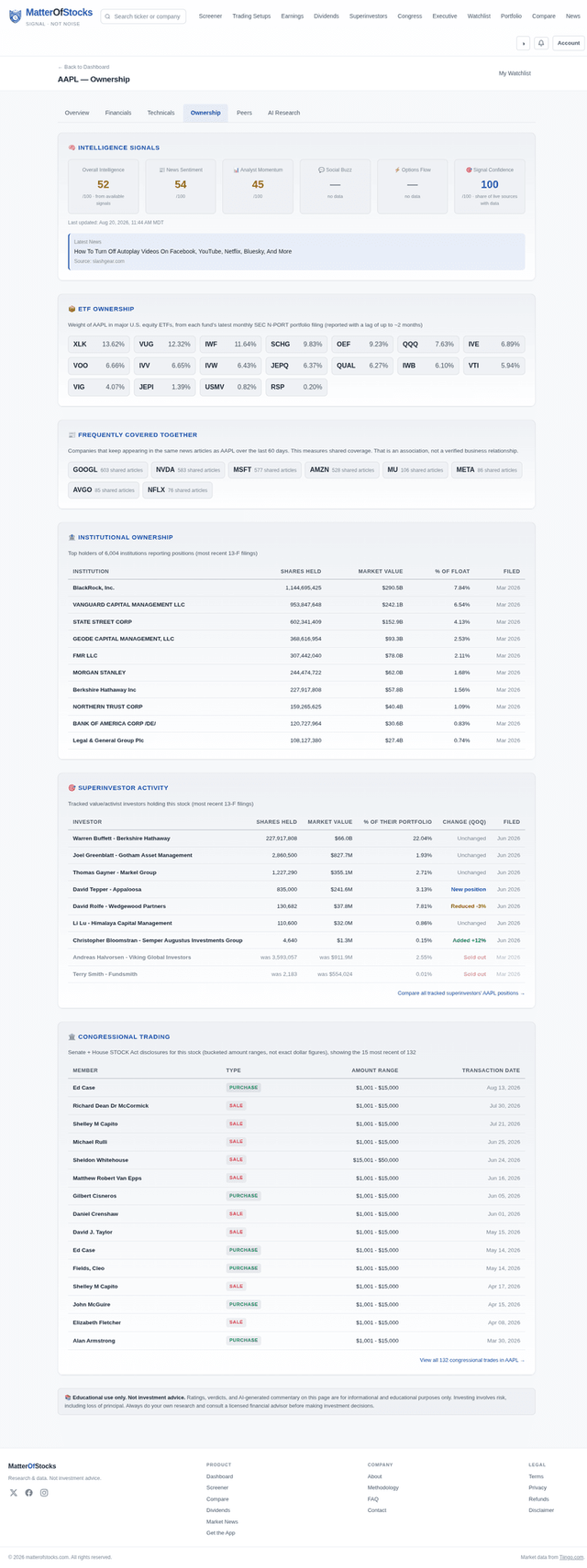
Task: Open Superinvestors in top navigation
Action: click(368, 16)
